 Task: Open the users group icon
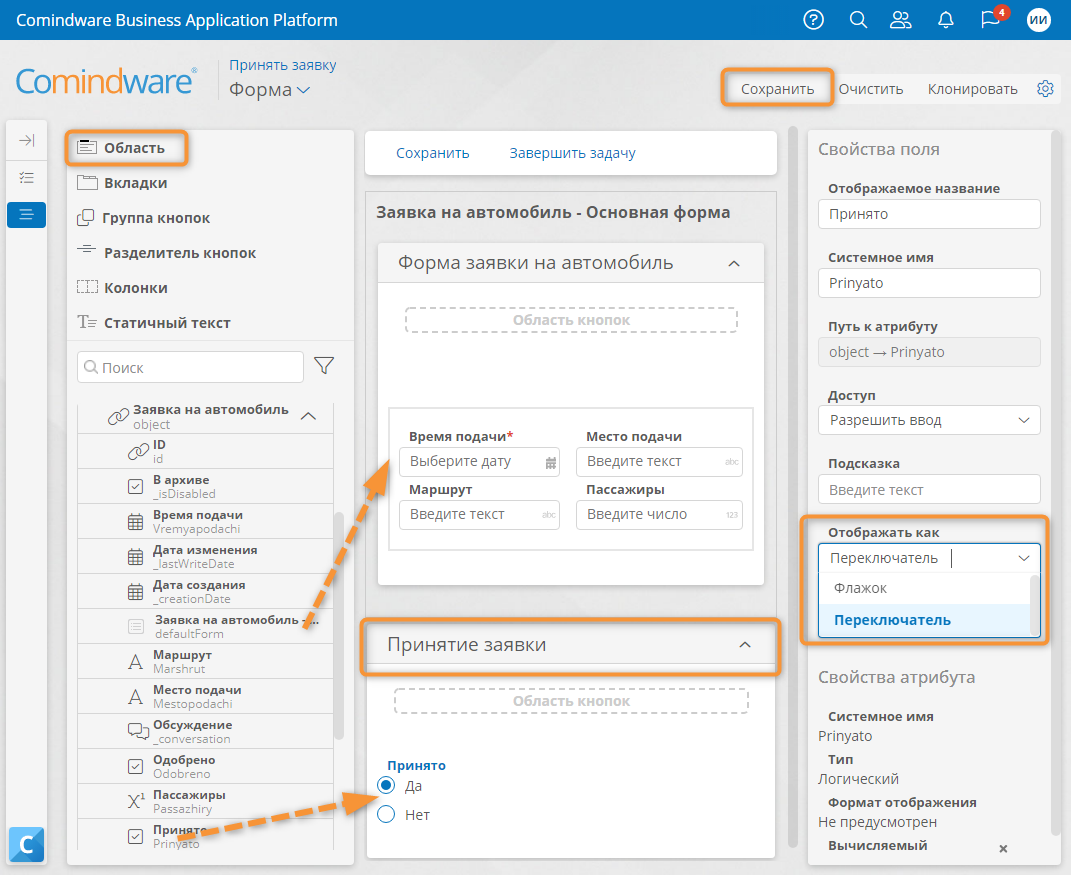pos(901,20)
